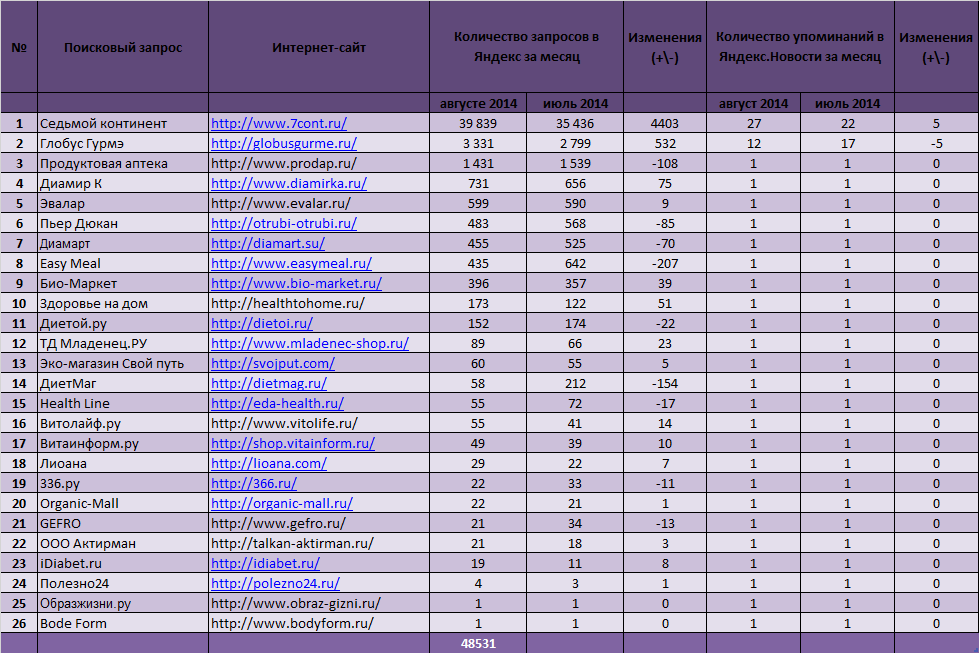This screenshot has width=979, height=653.
Task: Click the 'Витаинформ.ру' cell
Action: [123, 443]
